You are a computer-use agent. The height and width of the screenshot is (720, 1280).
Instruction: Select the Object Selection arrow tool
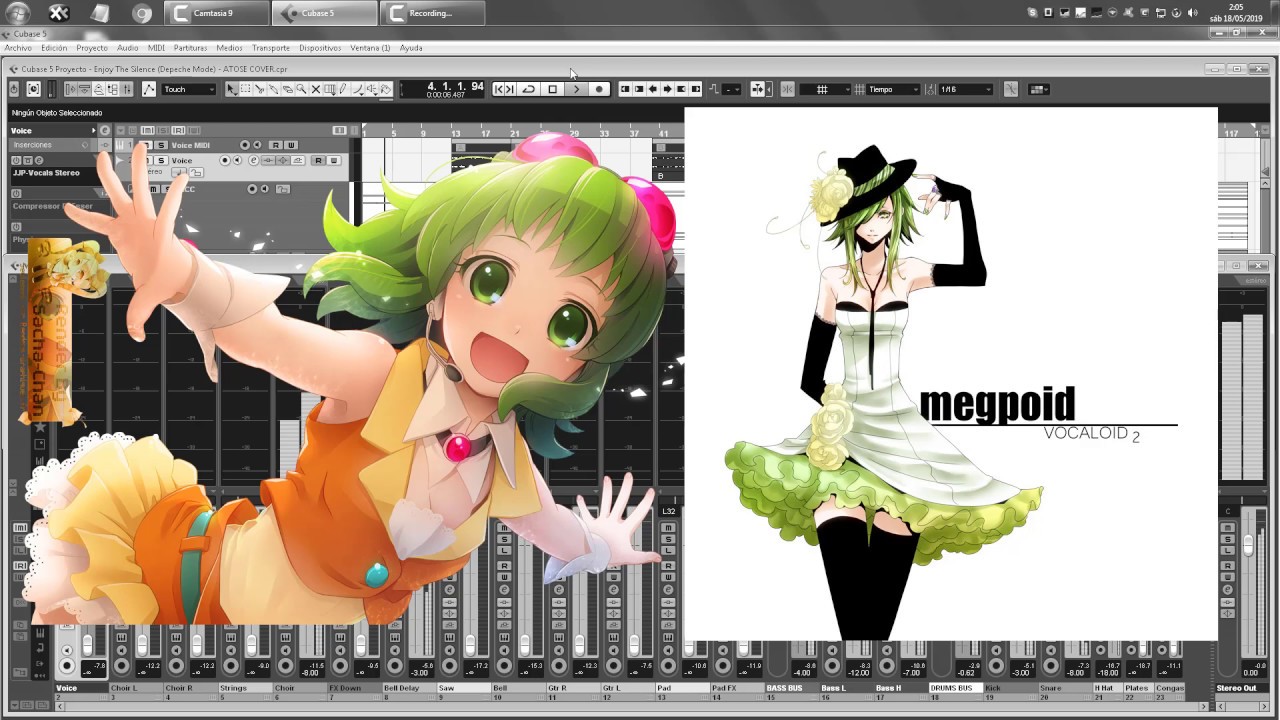(x=231, y=89)
